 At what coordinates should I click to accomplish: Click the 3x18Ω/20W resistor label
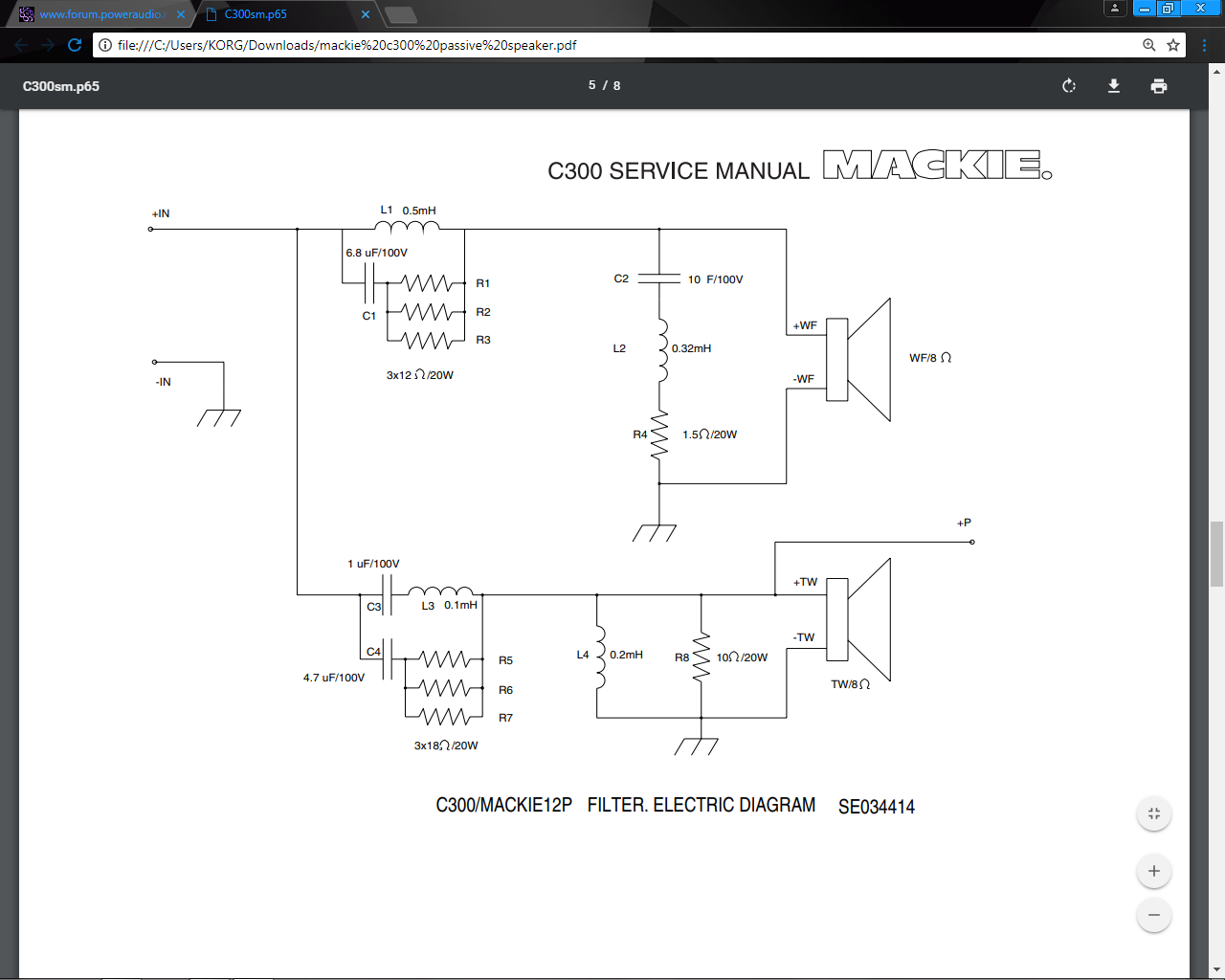446,746
